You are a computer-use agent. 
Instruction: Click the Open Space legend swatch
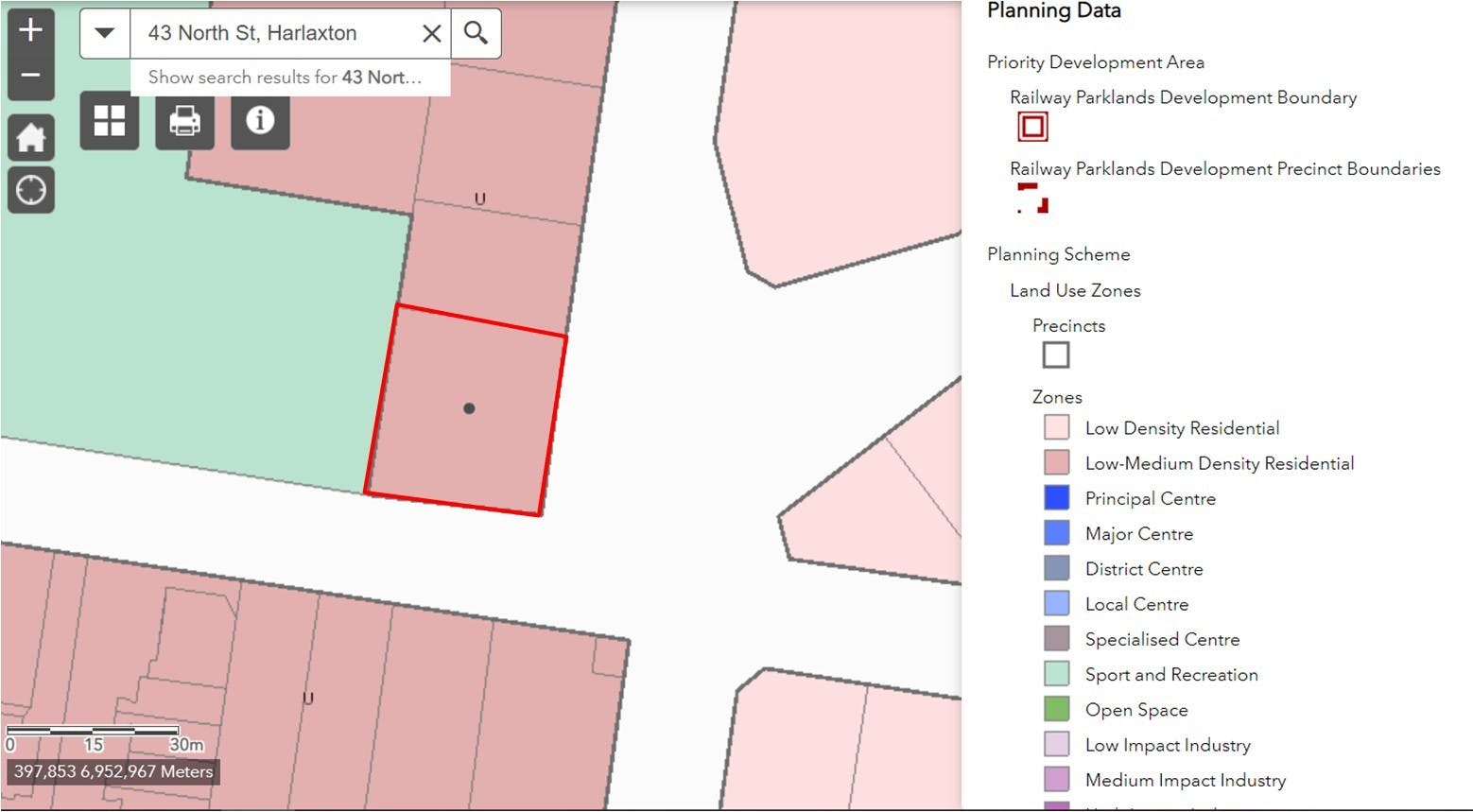point(1056,709)
